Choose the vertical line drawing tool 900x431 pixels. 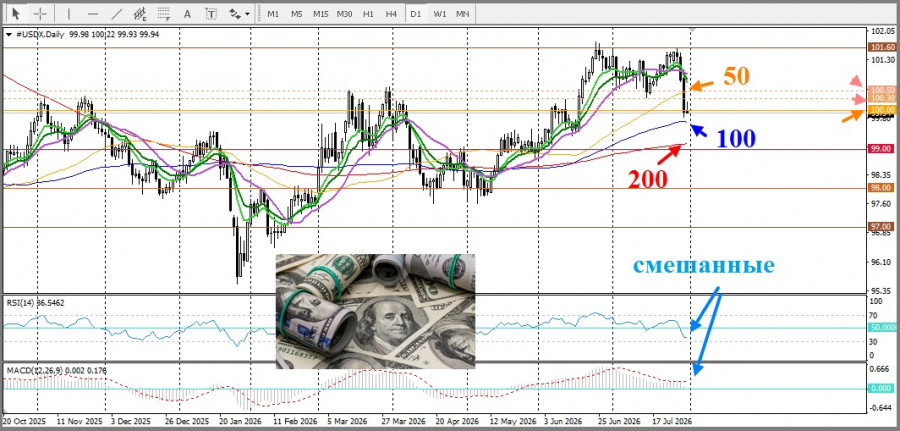coord(69,13)
